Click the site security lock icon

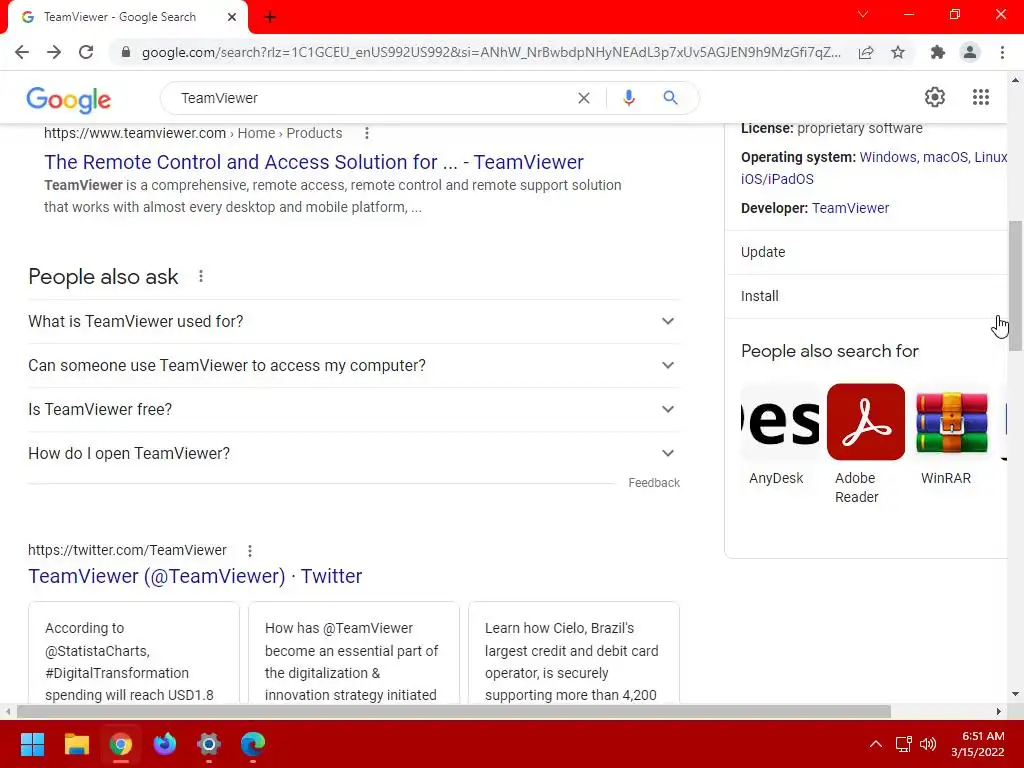pyautogui.click(x=126, y=52)
